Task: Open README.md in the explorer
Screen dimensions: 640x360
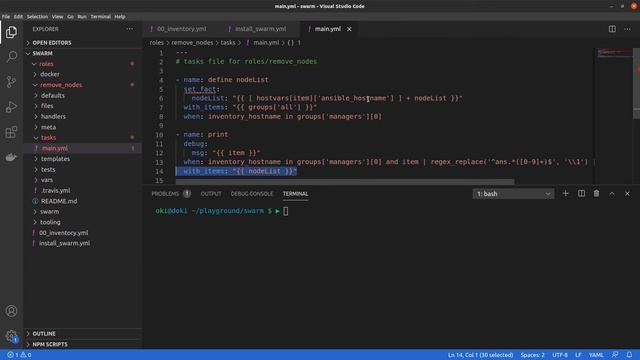Action: pos(83,201)
